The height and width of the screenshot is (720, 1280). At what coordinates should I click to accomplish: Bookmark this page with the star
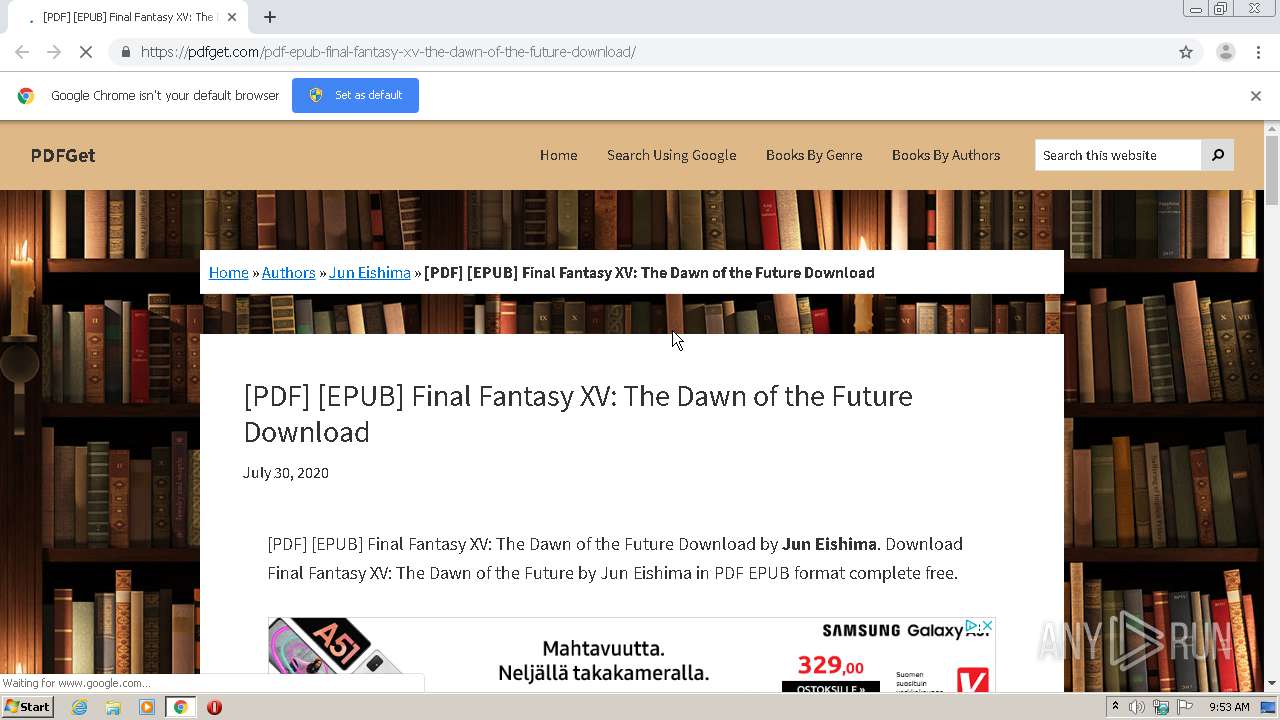(x=1186, y=52)
